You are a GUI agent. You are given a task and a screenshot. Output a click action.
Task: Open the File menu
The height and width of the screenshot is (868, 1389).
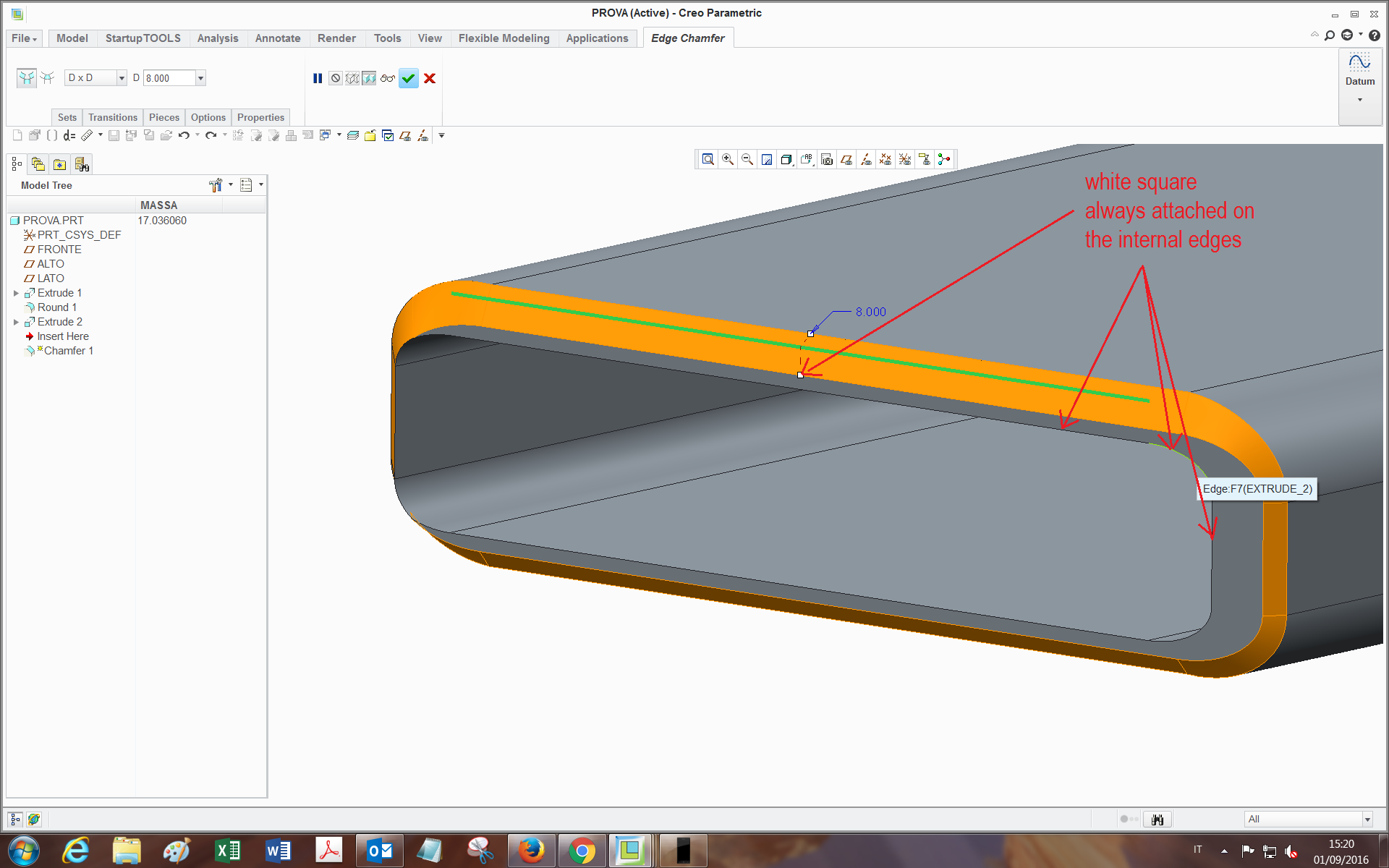click(x=24, y=38)
